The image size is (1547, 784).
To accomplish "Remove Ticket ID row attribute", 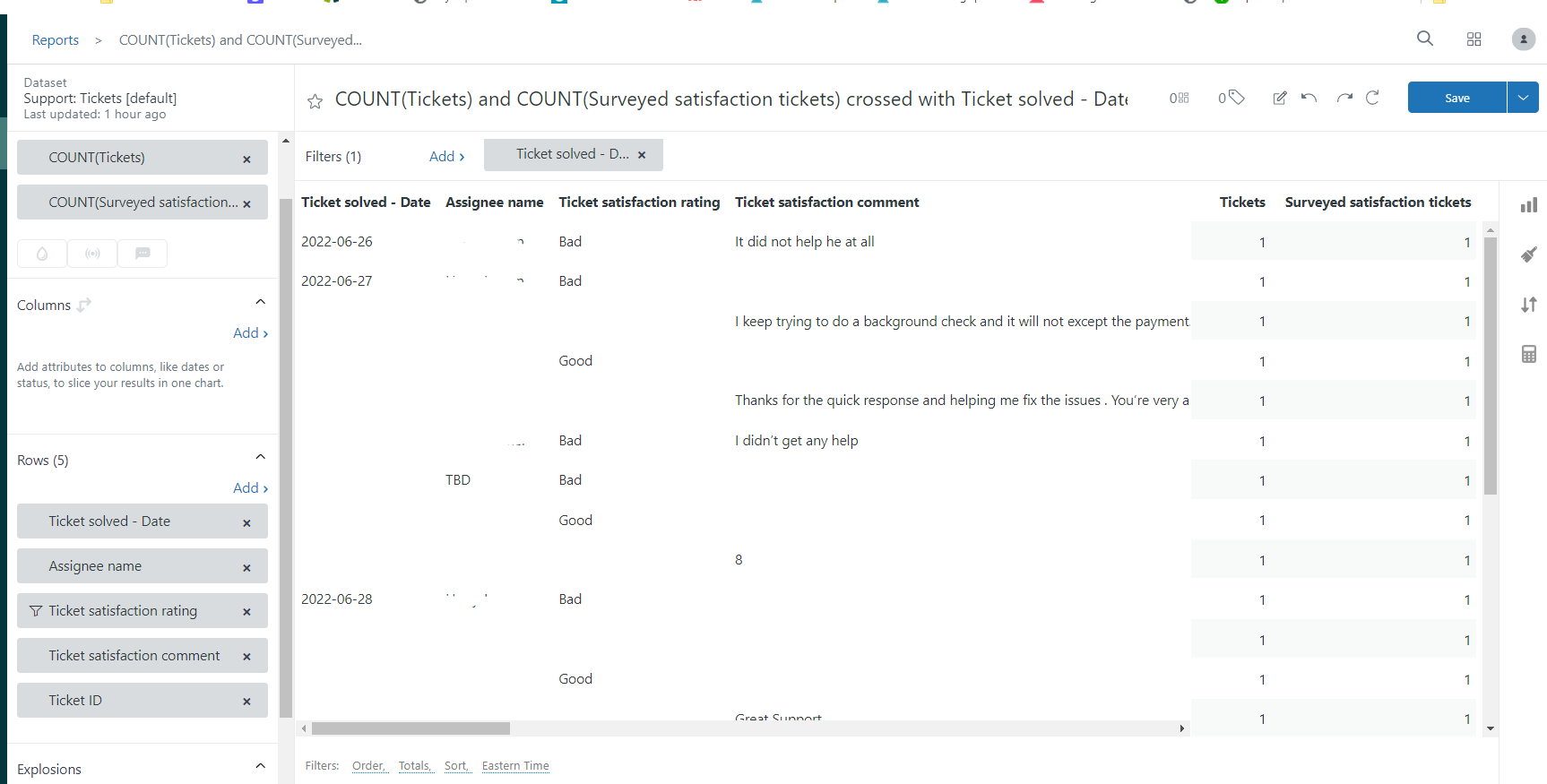I will tap(246, 702).
